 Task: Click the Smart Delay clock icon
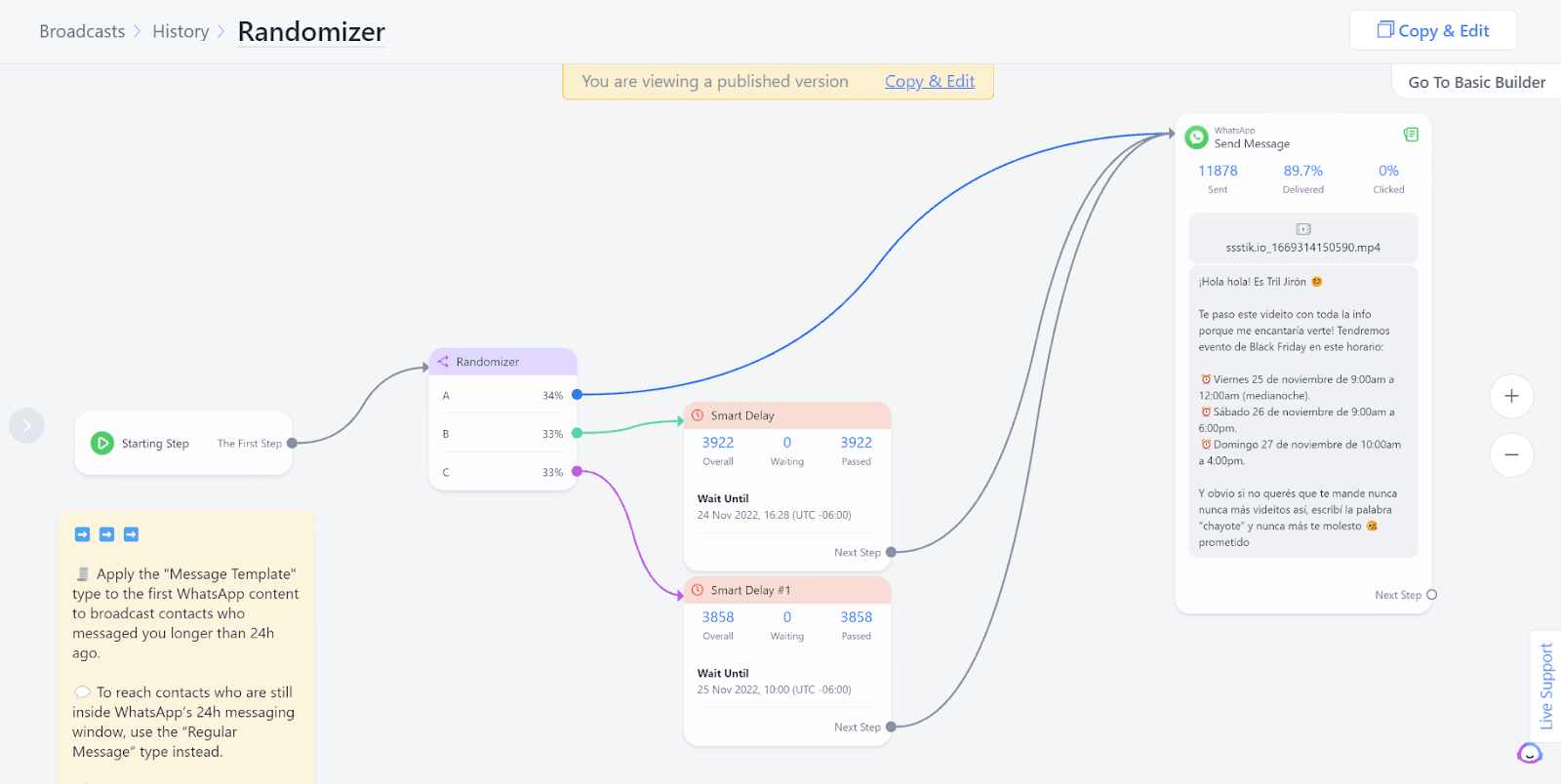pyautogui.click(x=698, y=415)
